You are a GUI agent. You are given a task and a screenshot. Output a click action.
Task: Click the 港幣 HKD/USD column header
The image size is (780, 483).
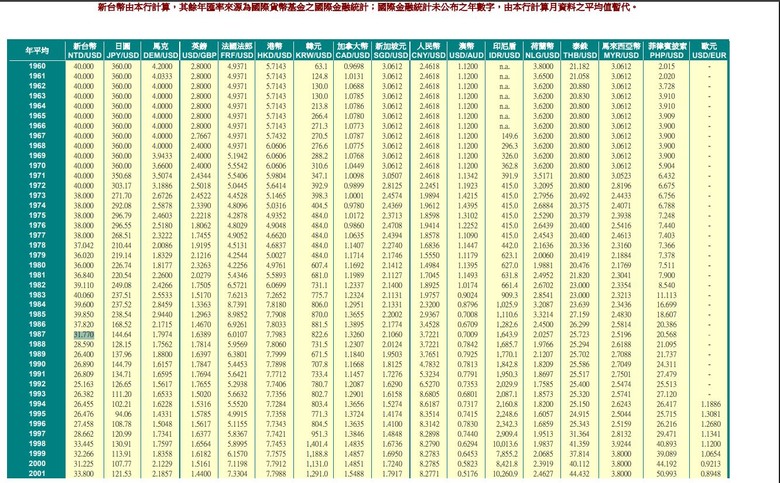coord(275,51)
